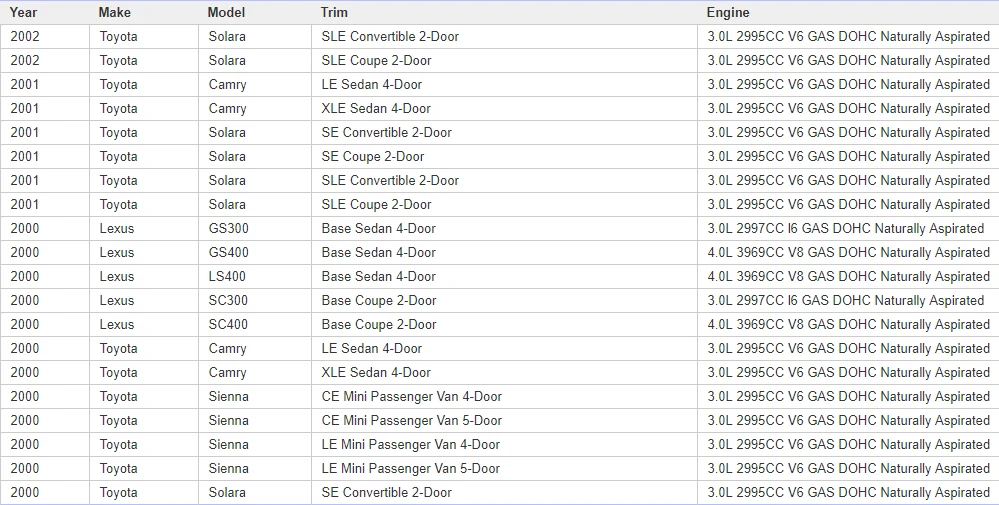Select the LE Mini Passenger Van 5-Door cell

coord(505,469)
